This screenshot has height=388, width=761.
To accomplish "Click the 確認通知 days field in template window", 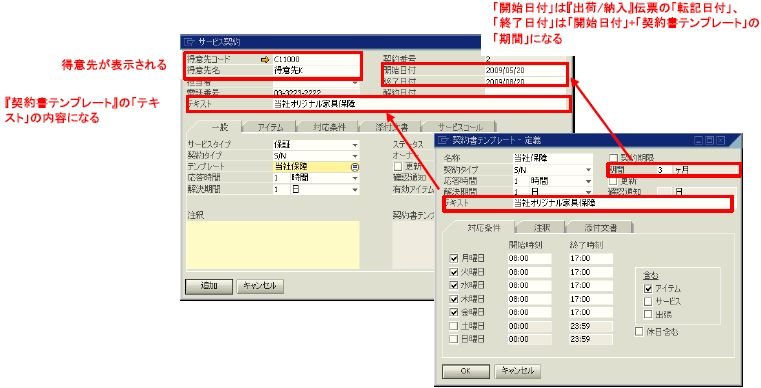I will point(664,192).
